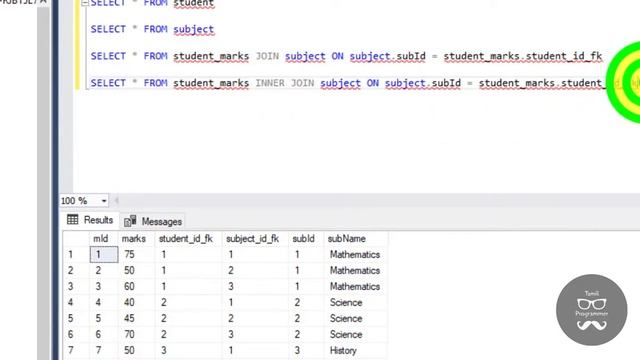Viewport: 640px width, 360px height.
Task: Click subject.subId in the JOIN query
Action: [x=387, y=56]
